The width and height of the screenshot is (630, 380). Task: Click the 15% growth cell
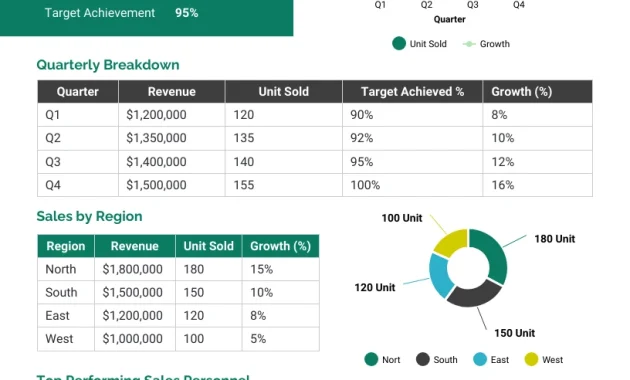click(280, 269)
